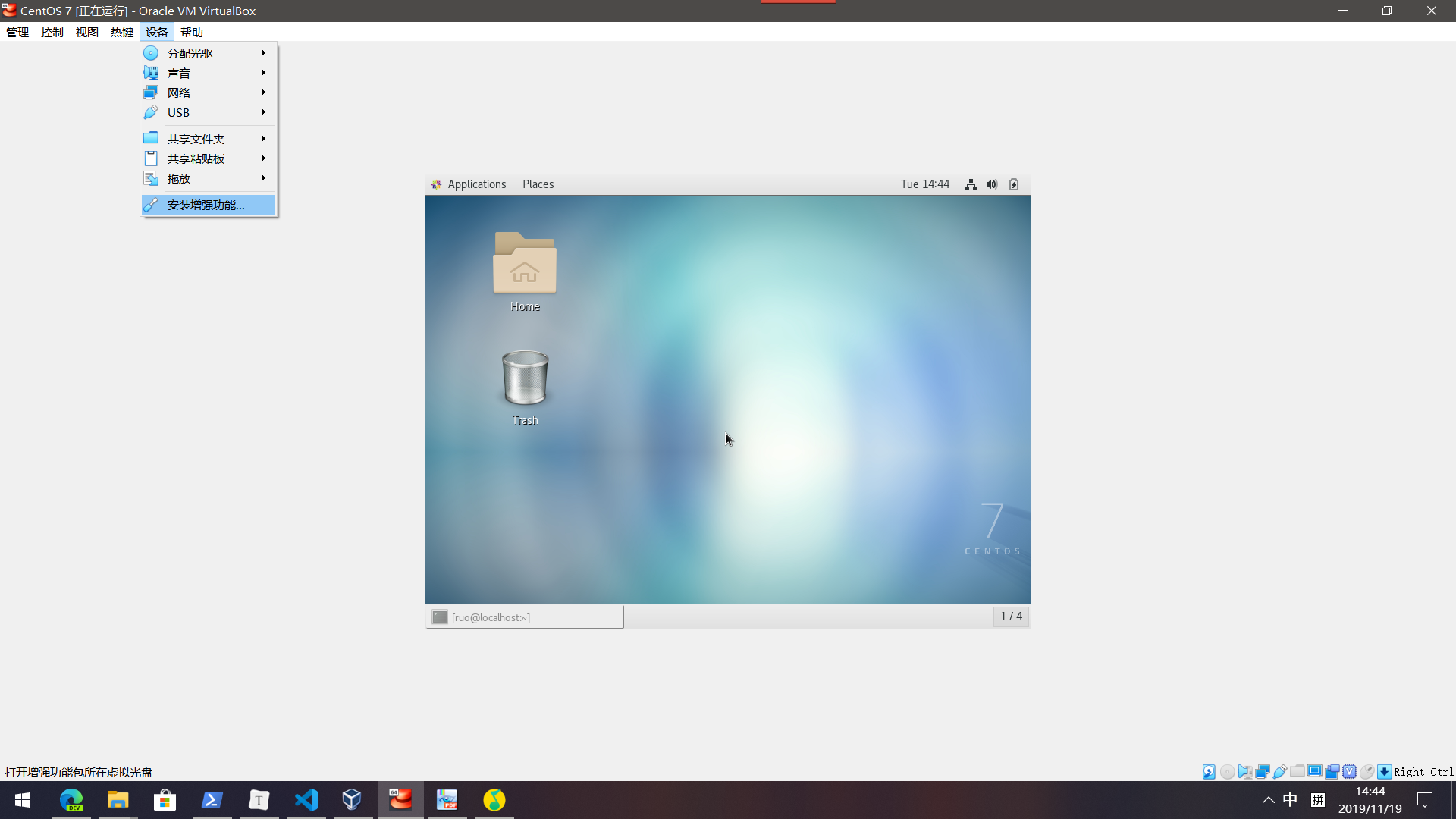Click the Home folder desktop icon
Image resolution: width=1456 pixels, height=819 pixels.
pyautogui.click(x=525, y=271)
